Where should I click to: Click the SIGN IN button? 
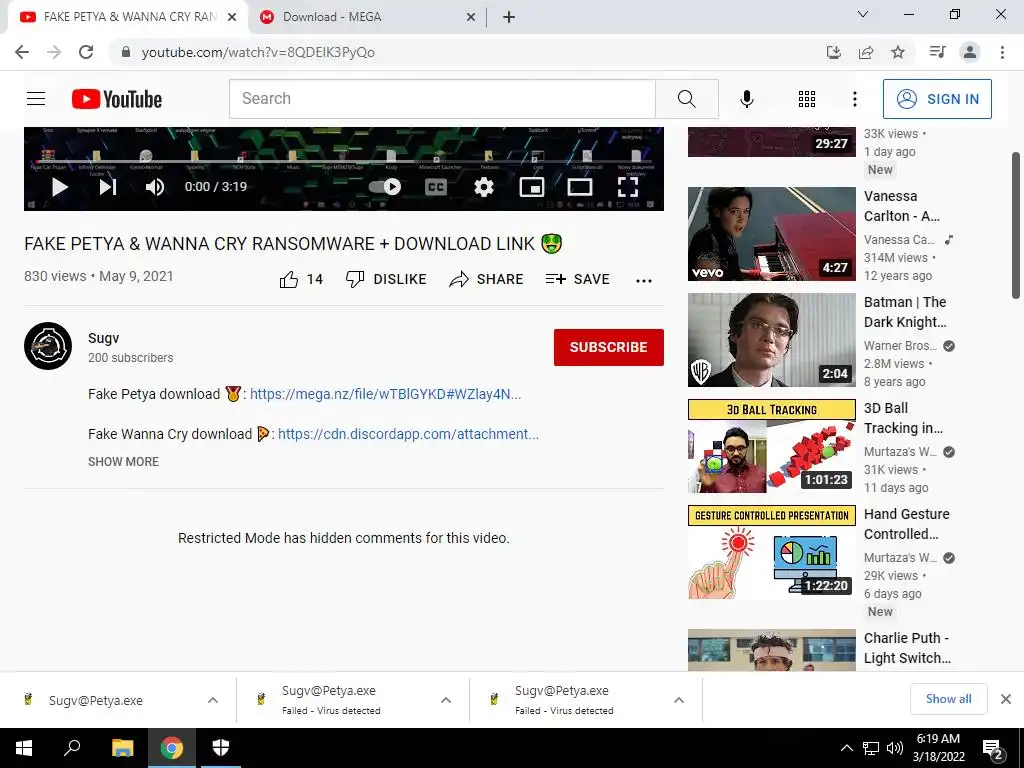click(x=937, y=99)
